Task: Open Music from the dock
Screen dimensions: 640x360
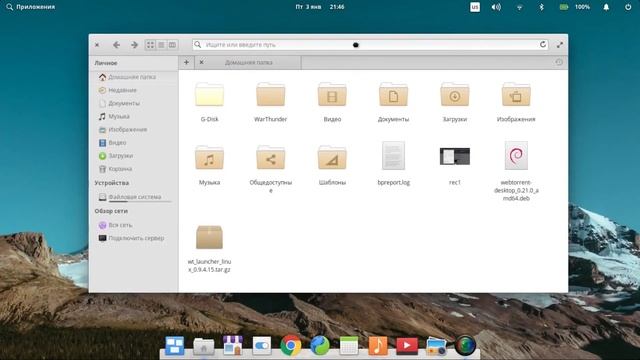Action: [378, 346]
